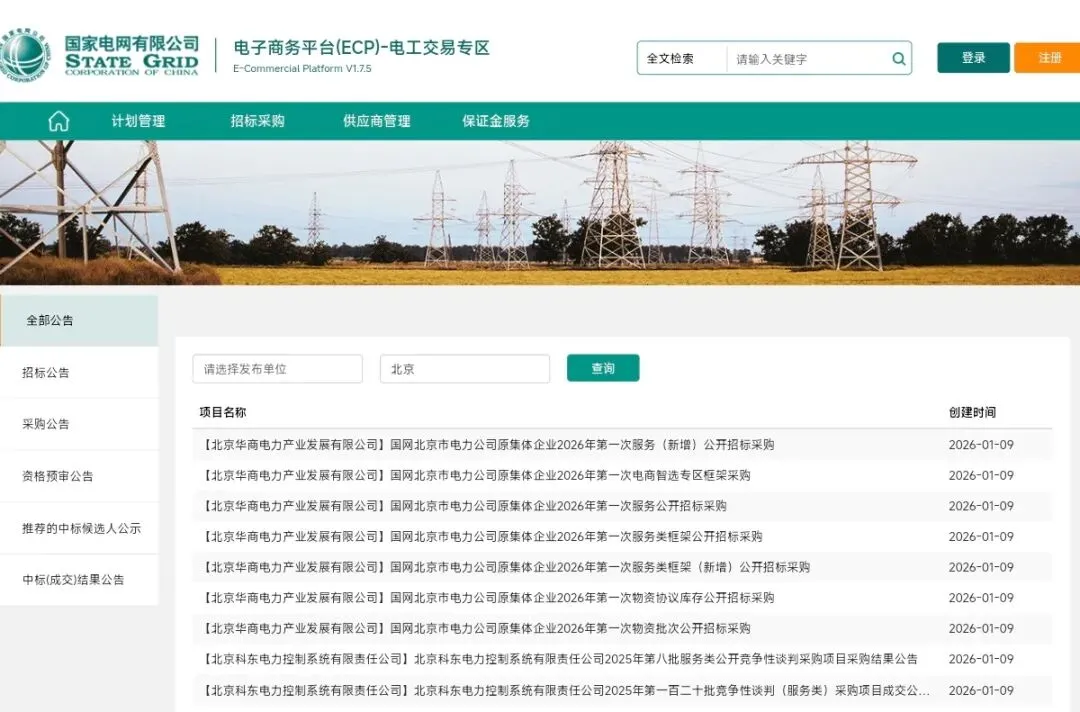The width and height of the screenshot is (1080, 712).
Task: Click the transmission tower banner image
Action: click(x=540, y=213)
